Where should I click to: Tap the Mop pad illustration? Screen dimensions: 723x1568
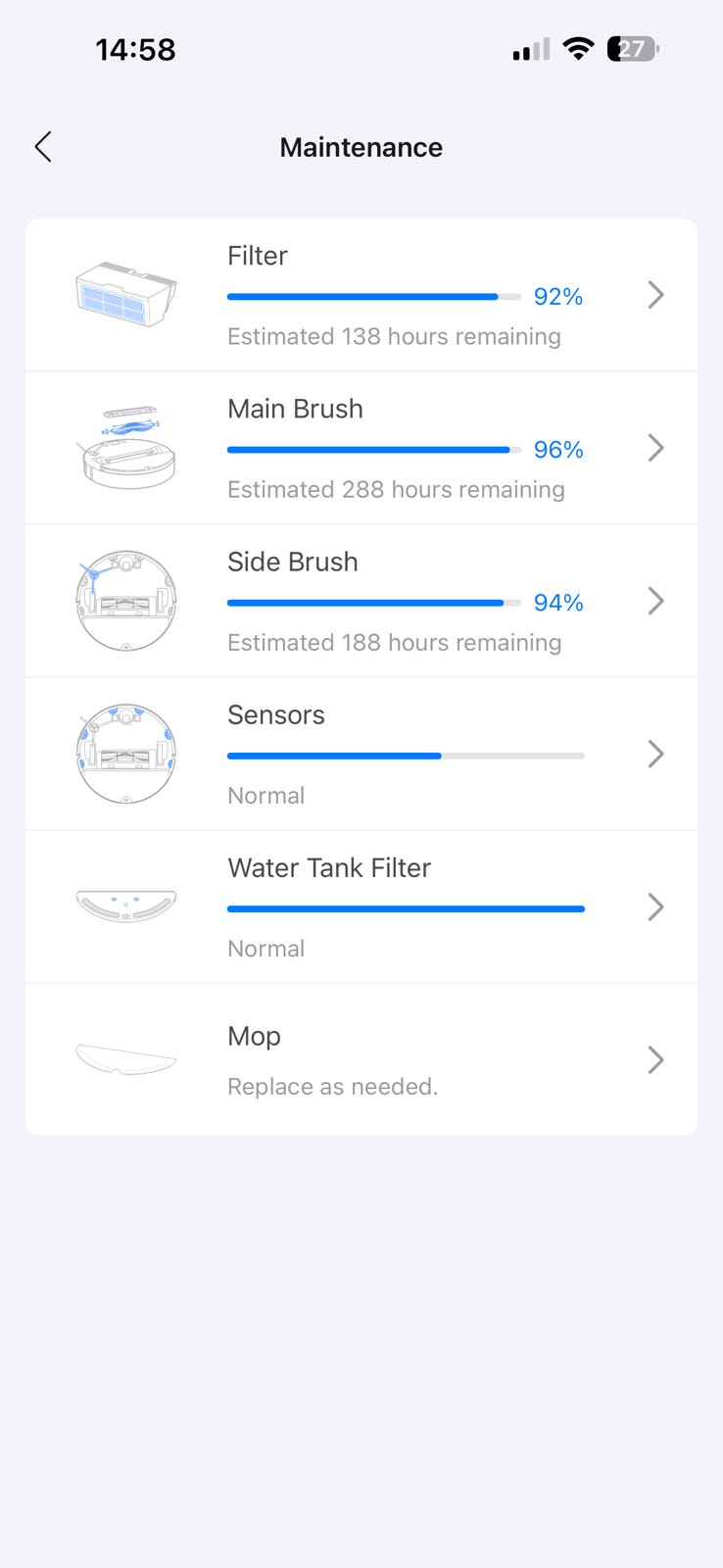126,1059
